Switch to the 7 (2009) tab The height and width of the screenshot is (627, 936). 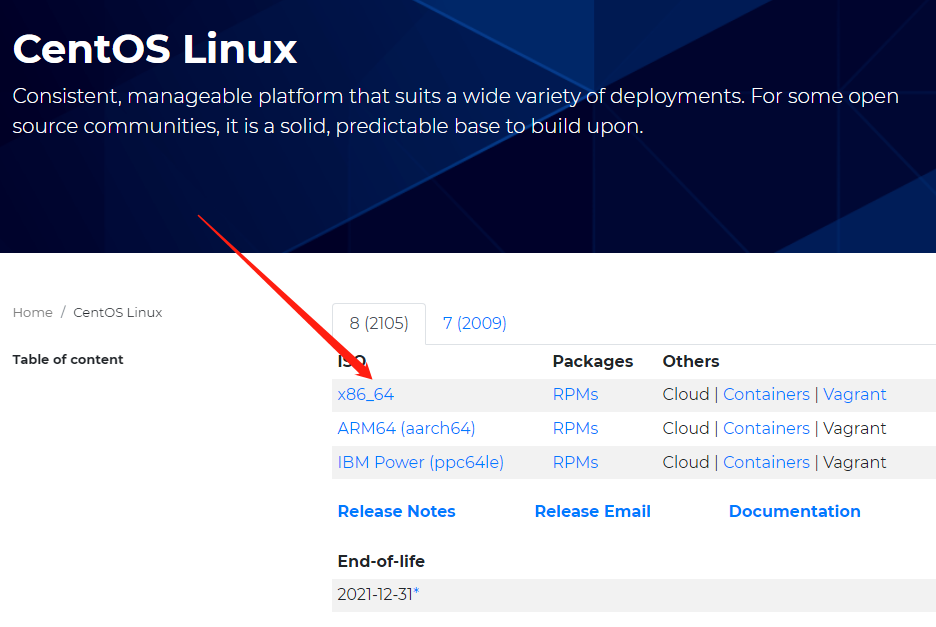[x=475, y=324]
